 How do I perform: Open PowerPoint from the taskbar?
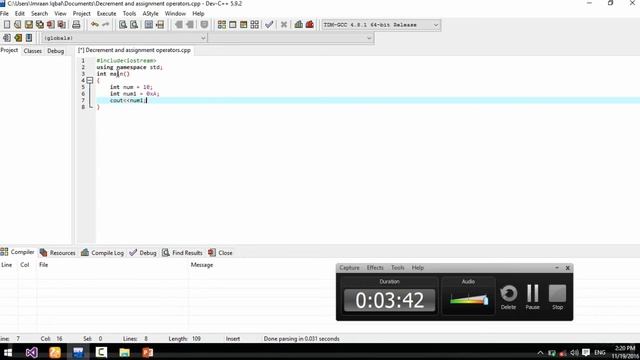coord(147,352)
